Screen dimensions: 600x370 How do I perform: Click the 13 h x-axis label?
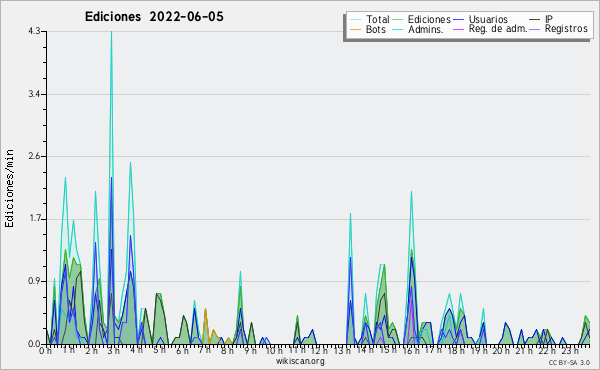pyautogui.click(x=342, y=351)
